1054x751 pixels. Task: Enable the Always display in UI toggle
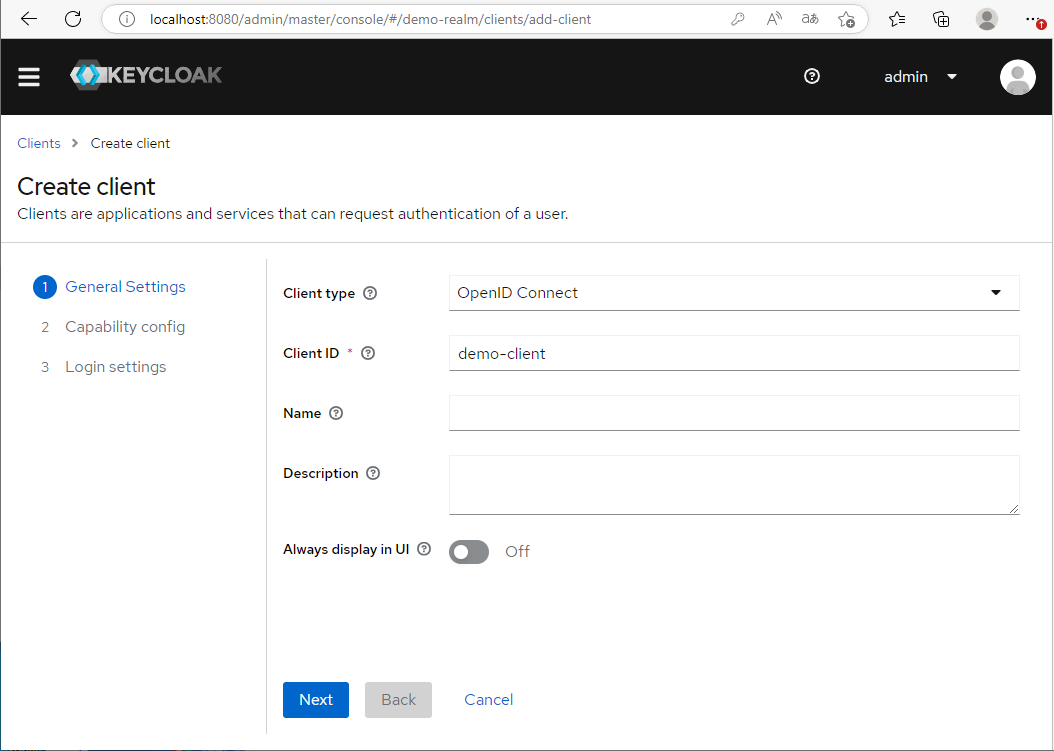(x=468, y=551)
